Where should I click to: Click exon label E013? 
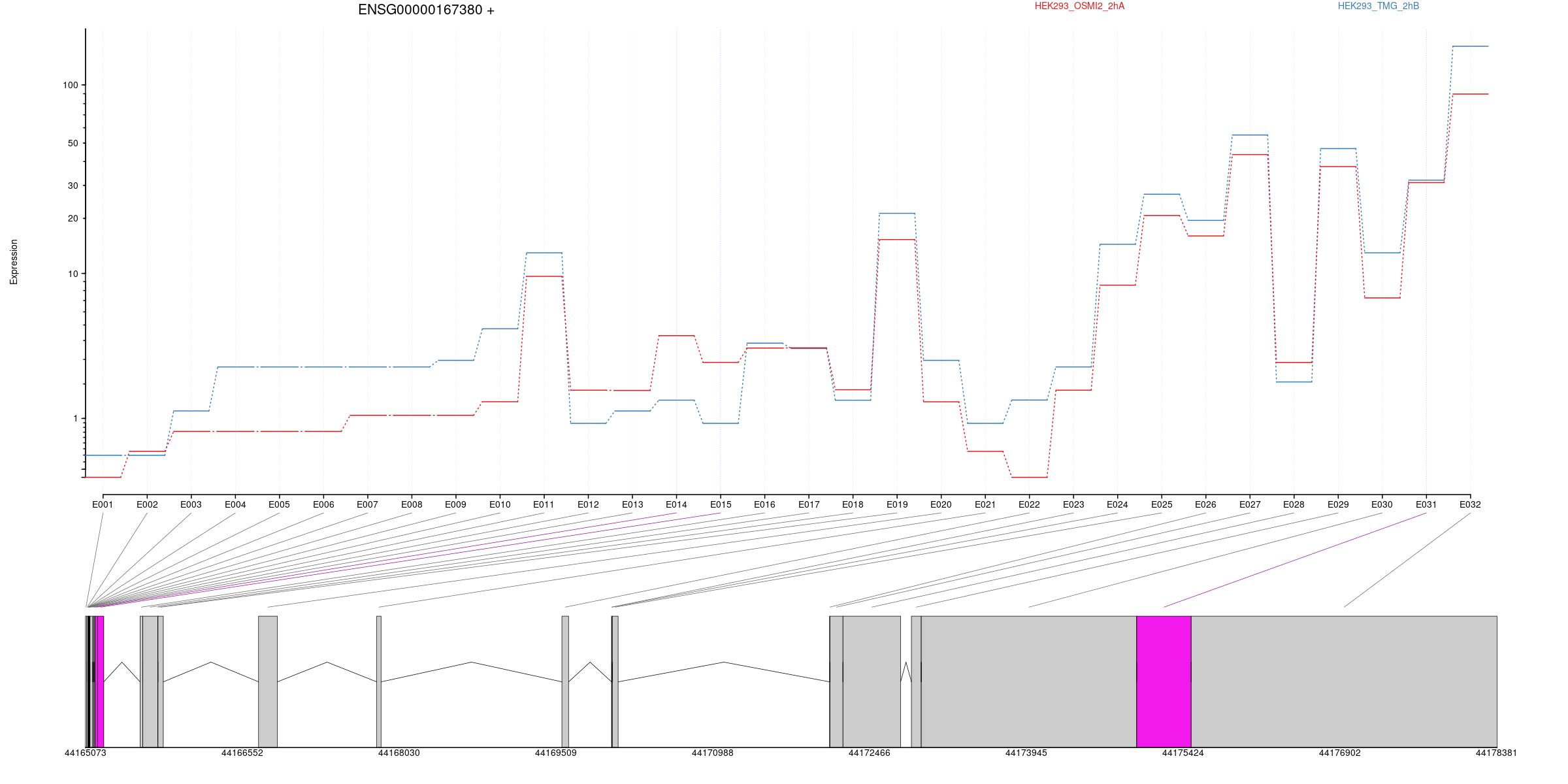point(632,504)
